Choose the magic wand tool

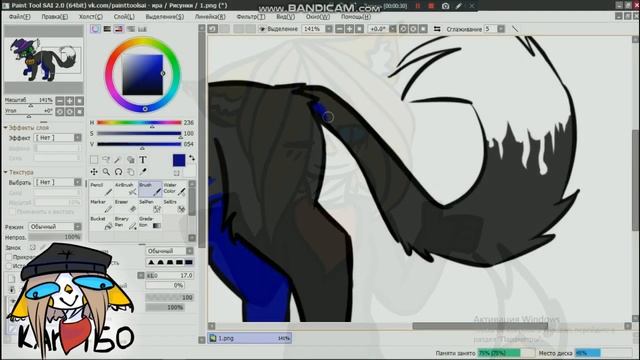click(118, 160)
